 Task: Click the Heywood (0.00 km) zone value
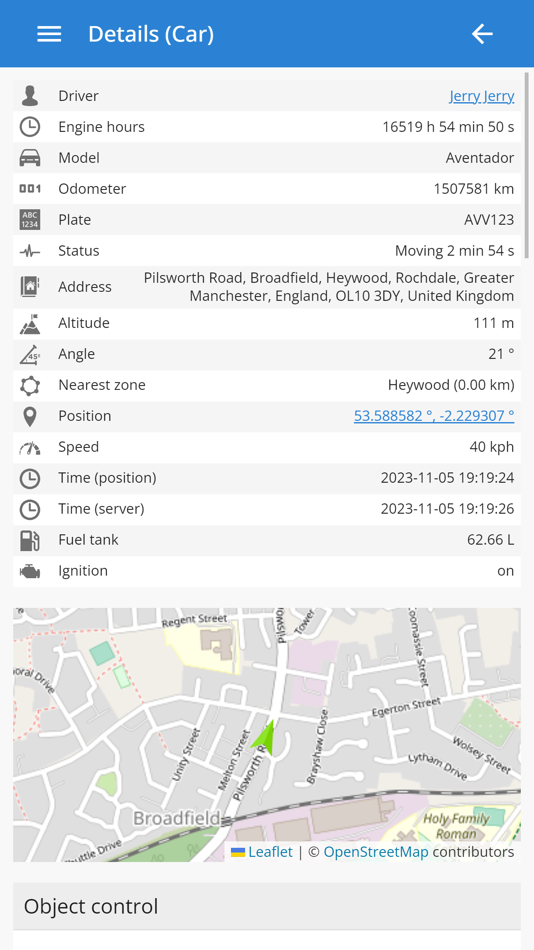[451, 385]
